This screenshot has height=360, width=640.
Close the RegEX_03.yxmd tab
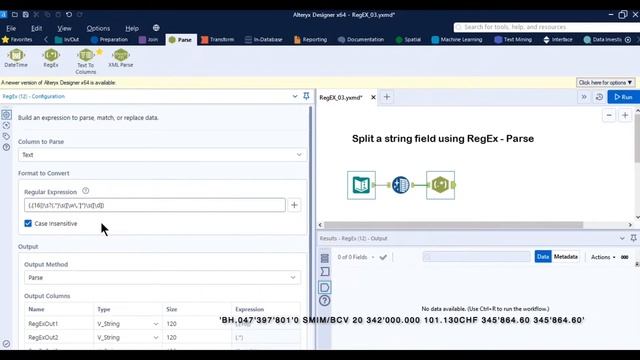click(x=373, y=97)
